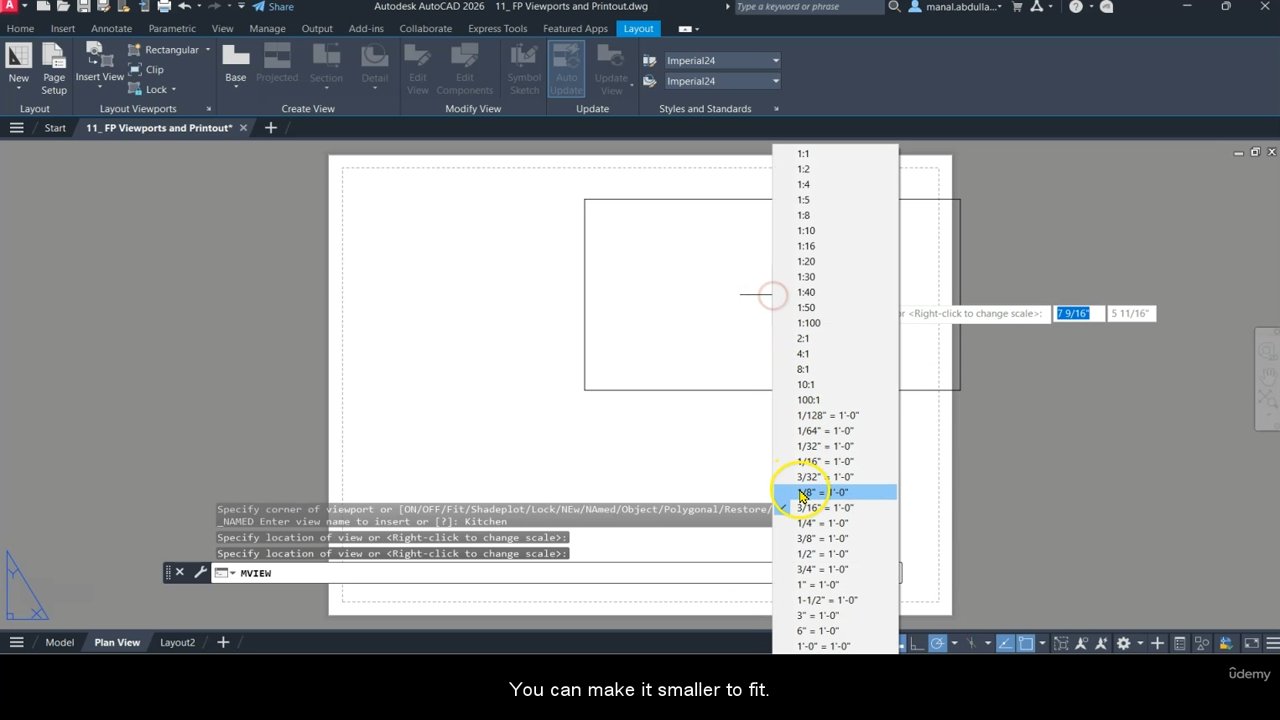Toggle object snap in status bar
This screenshot has width=1280, height=720.
(x=1026, y=643)
